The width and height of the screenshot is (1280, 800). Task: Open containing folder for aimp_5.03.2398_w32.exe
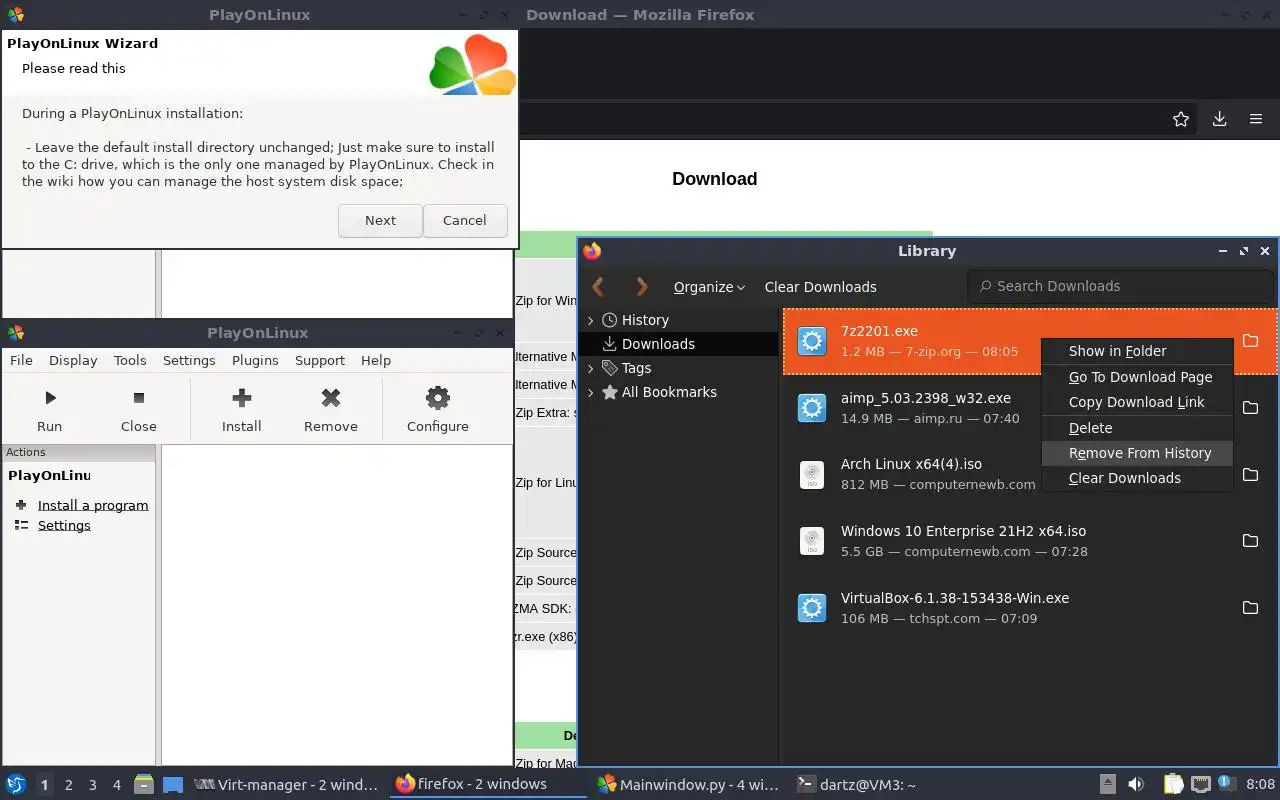1250,408
